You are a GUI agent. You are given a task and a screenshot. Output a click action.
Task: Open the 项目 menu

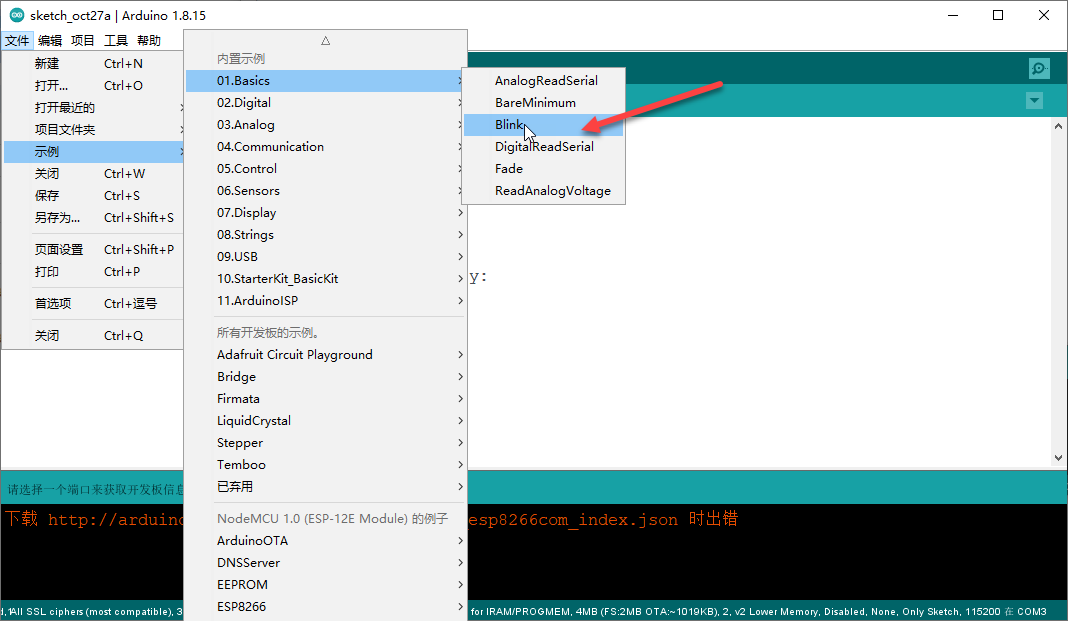82,40
